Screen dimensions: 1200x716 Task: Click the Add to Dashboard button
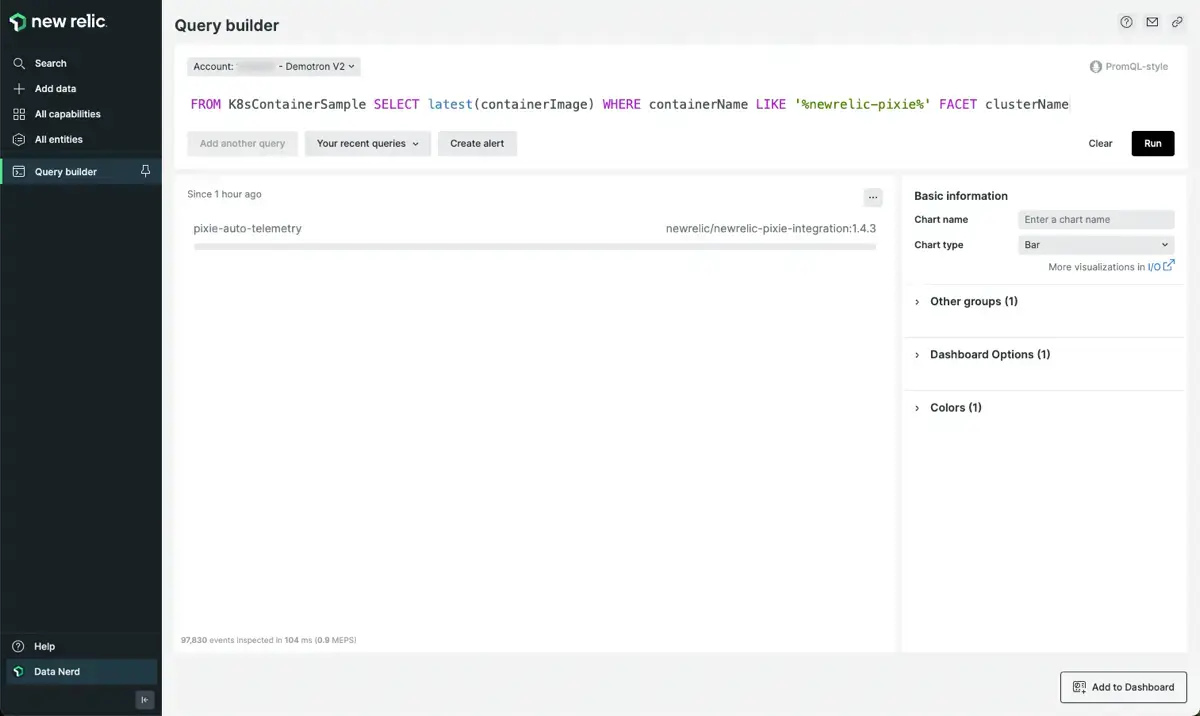click(x=1123, y=687)
